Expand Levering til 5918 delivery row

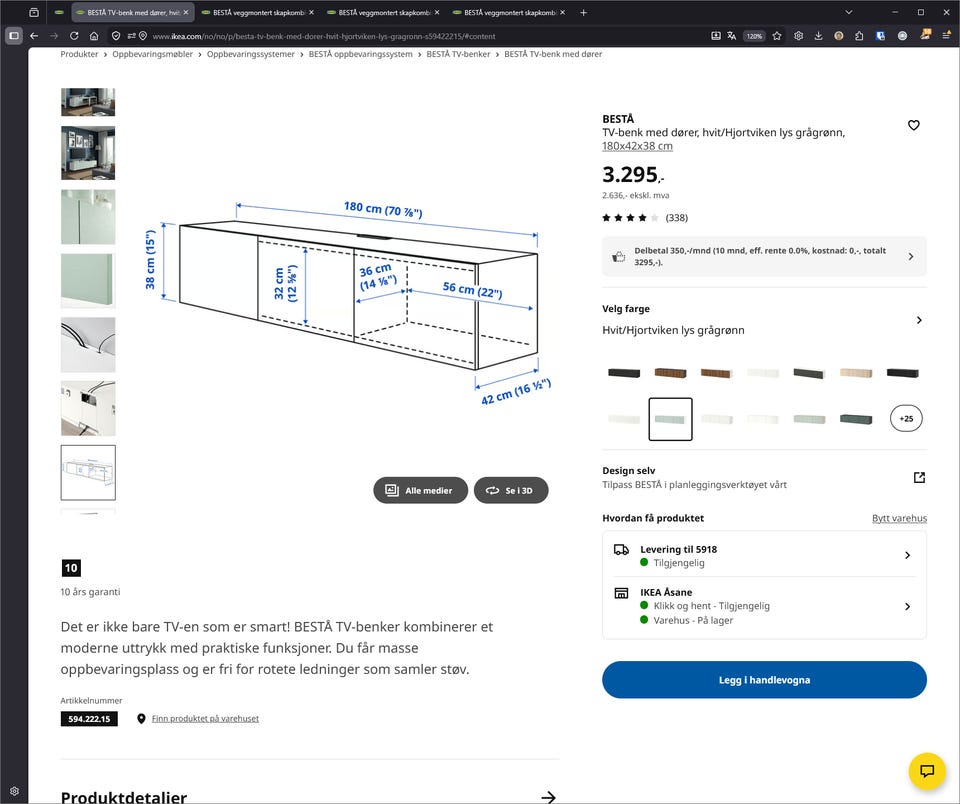click(764, 555)
